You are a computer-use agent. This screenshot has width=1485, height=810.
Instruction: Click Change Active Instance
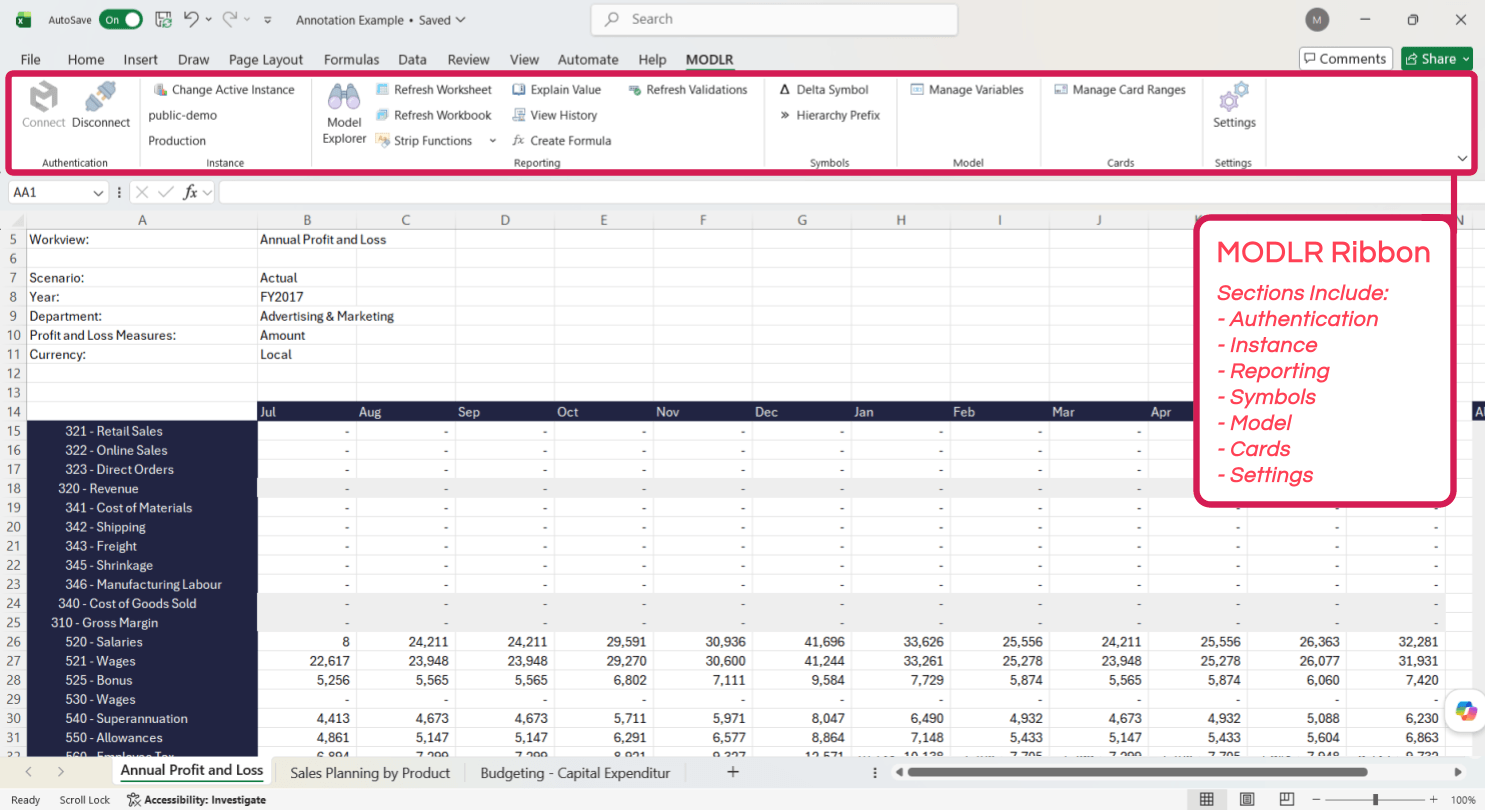[x=224, y=90]
